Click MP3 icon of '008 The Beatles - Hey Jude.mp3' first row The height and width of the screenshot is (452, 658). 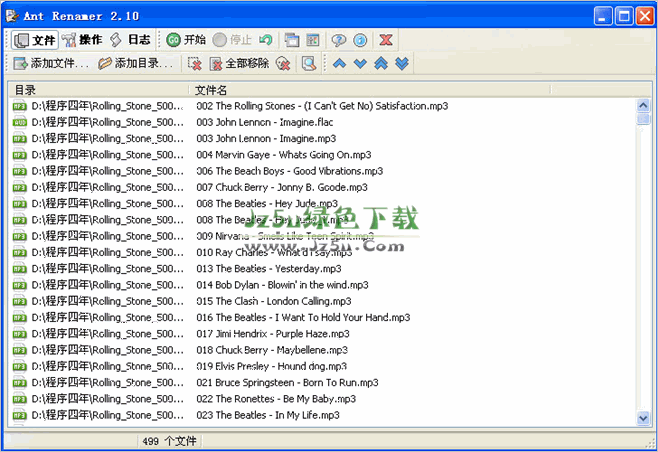20,204
